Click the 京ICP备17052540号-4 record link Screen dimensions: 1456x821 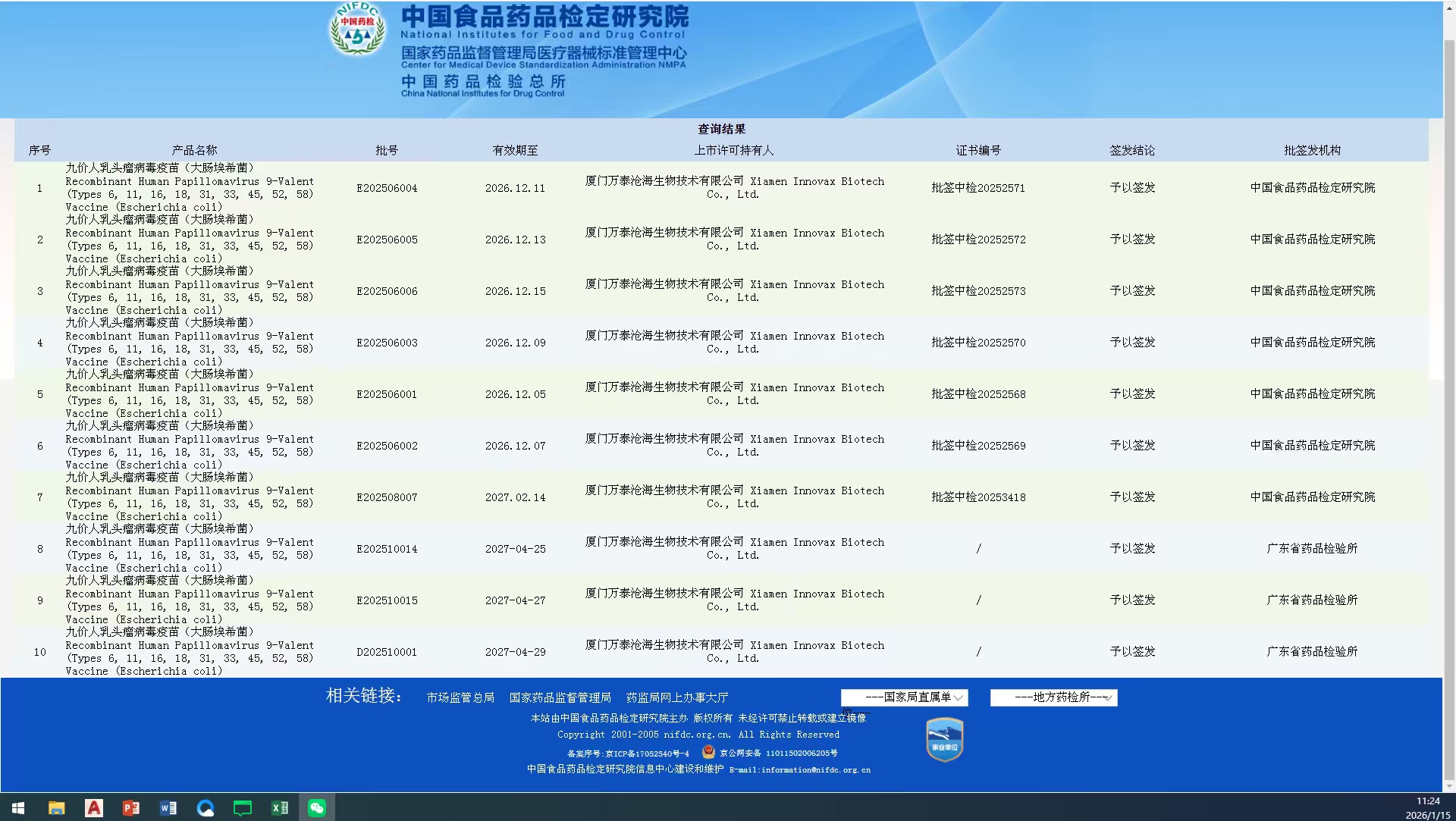[x=647, y=754]
